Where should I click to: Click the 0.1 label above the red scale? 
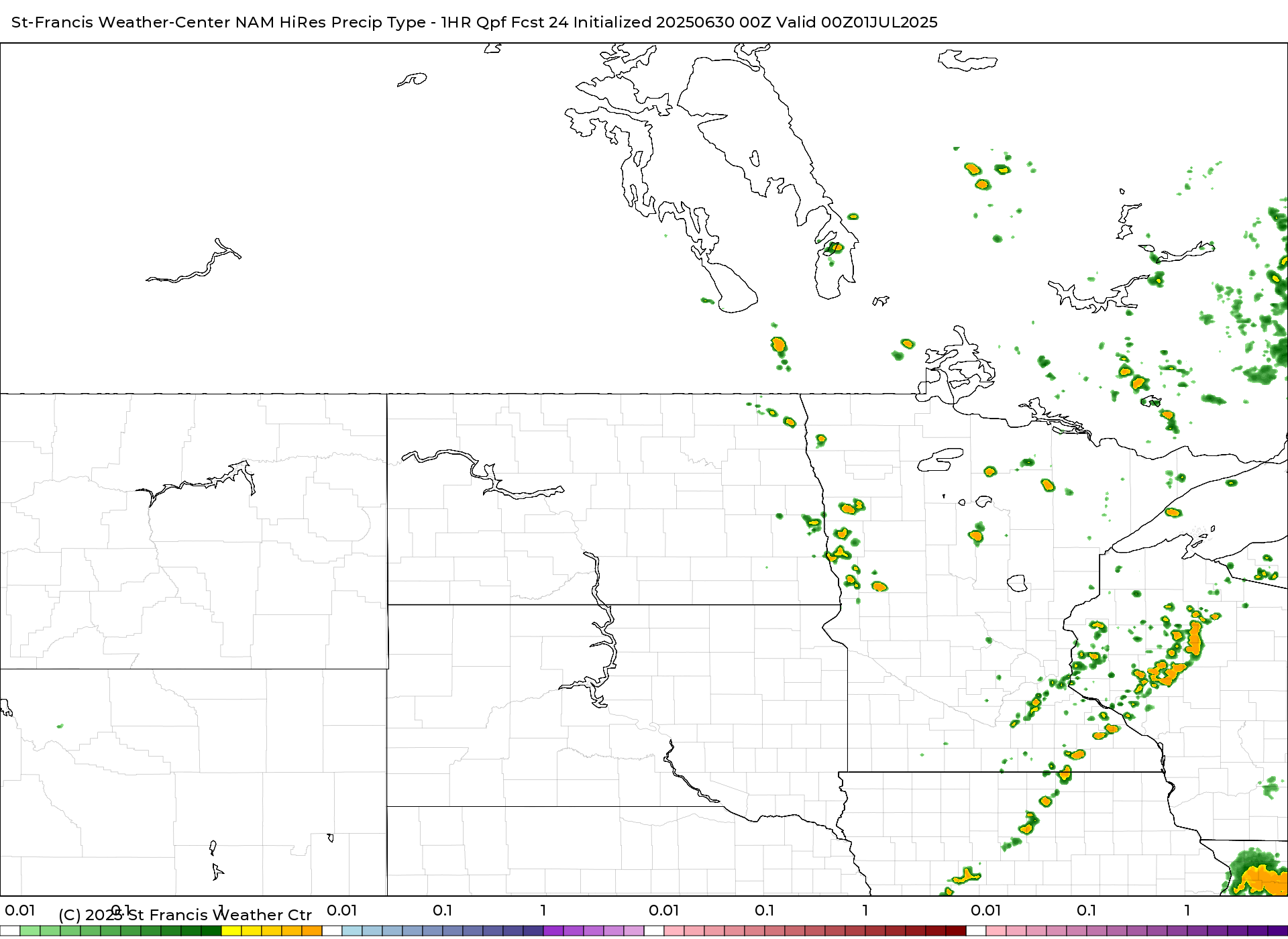click(765, 910)
